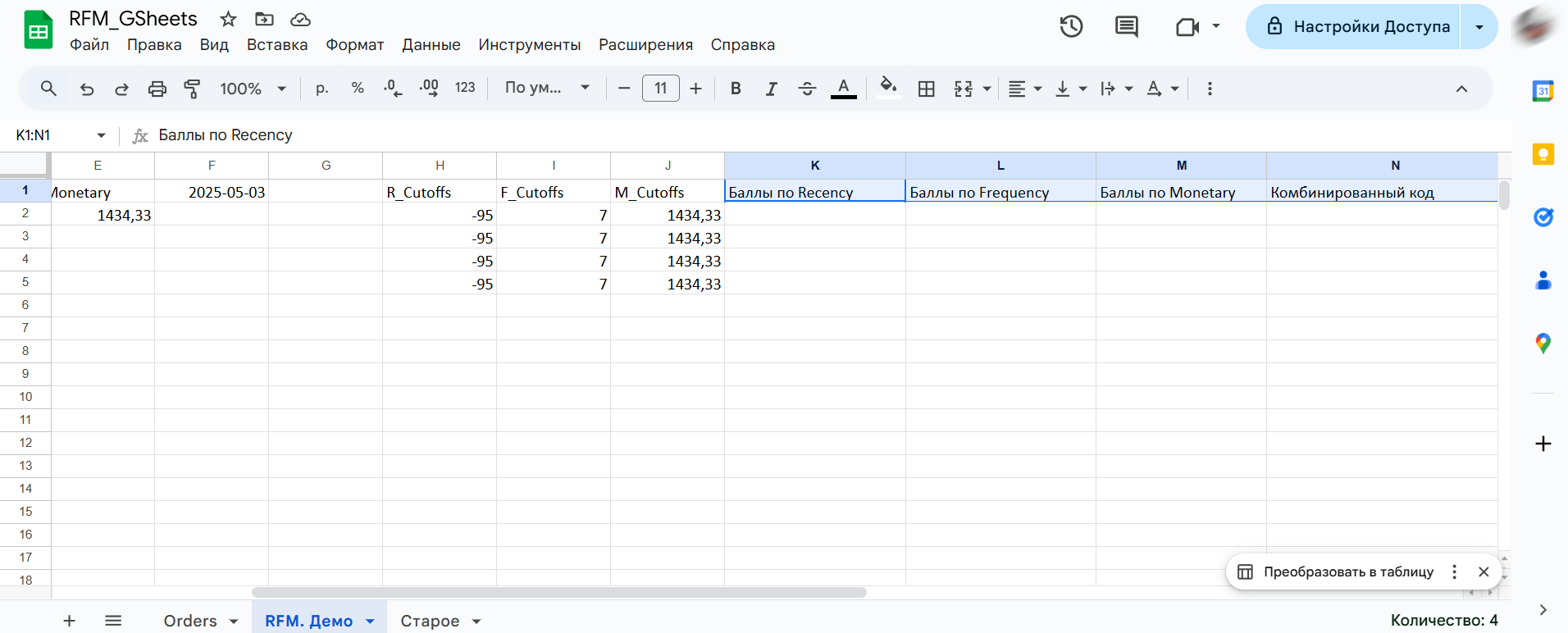Toggle bold formatting
1568x633 pixels.
(736, 89)
